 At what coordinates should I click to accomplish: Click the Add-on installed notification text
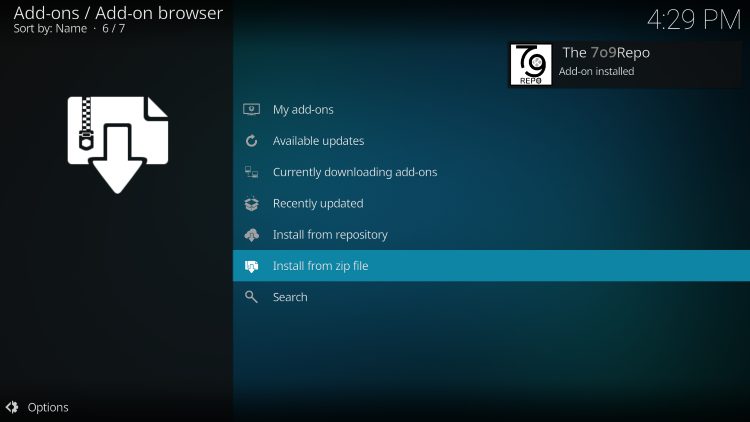tap(596, 71)
